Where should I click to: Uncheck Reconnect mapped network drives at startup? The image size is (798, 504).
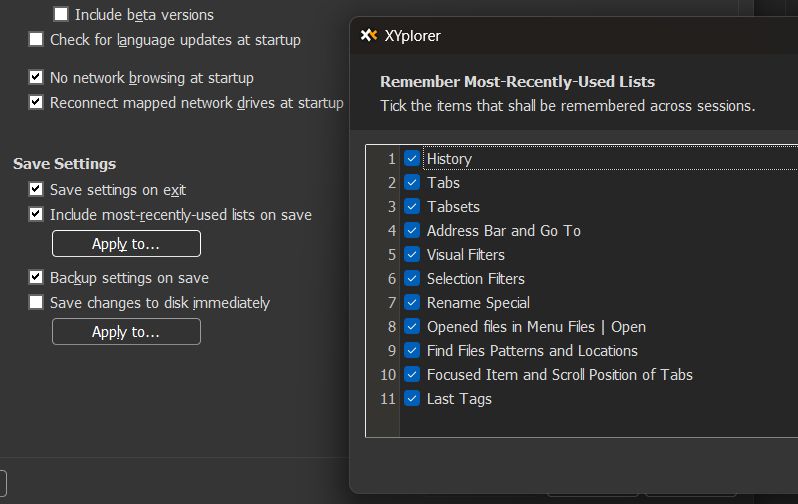click(x=36, y=102)
